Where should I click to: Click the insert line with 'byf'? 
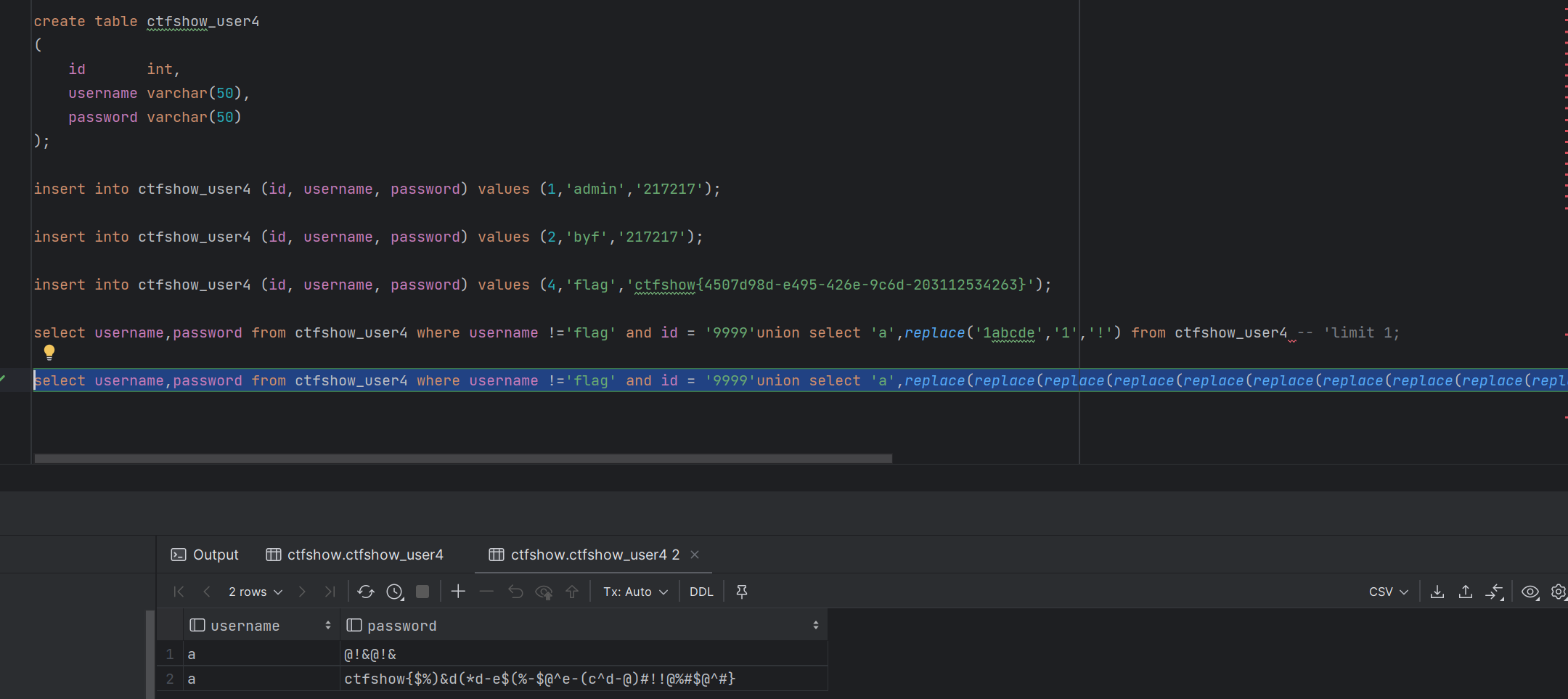coord(368,237)
